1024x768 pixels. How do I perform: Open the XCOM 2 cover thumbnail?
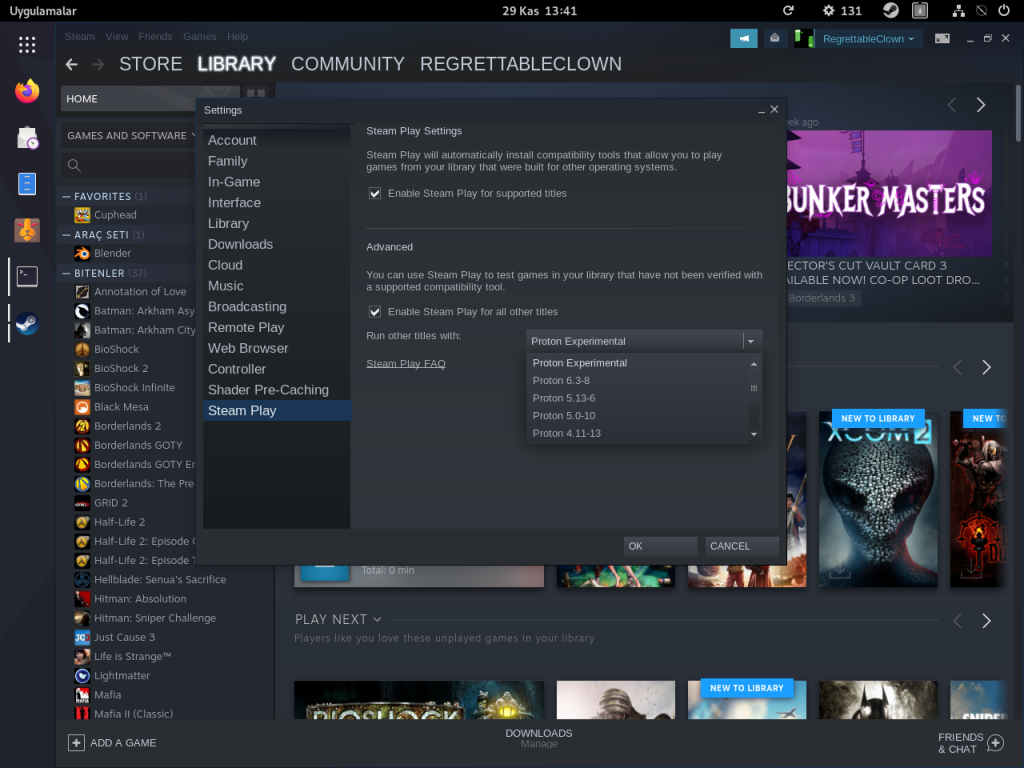[x=878, y=500]
